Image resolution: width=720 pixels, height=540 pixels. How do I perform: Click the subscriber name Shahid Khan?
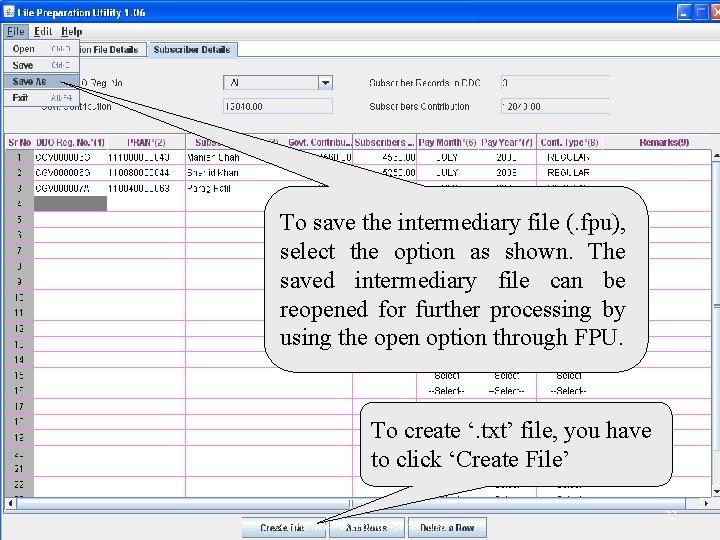click(x=213, y=173)
